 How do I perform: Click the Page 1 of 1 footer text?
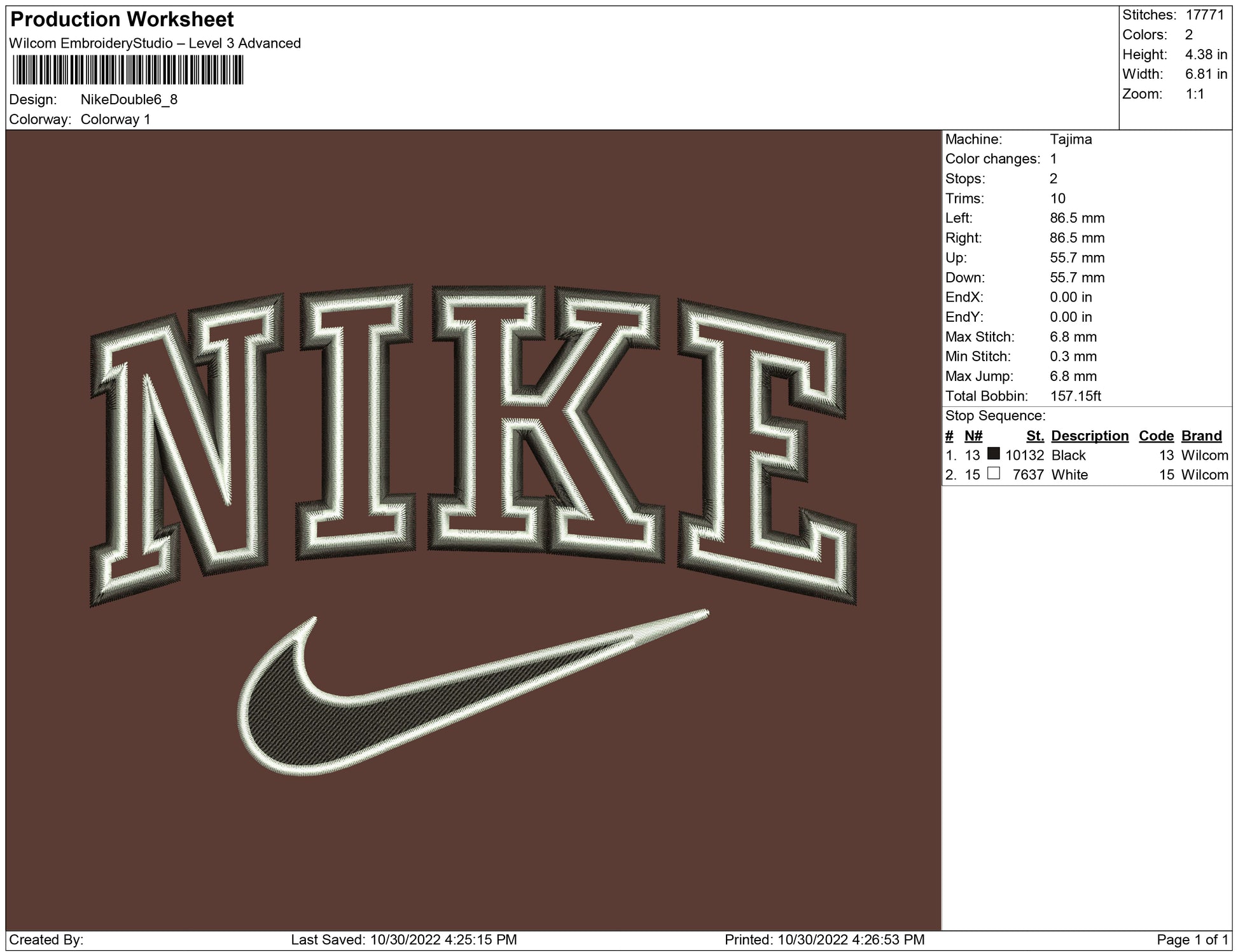(x=1192, y=939)
